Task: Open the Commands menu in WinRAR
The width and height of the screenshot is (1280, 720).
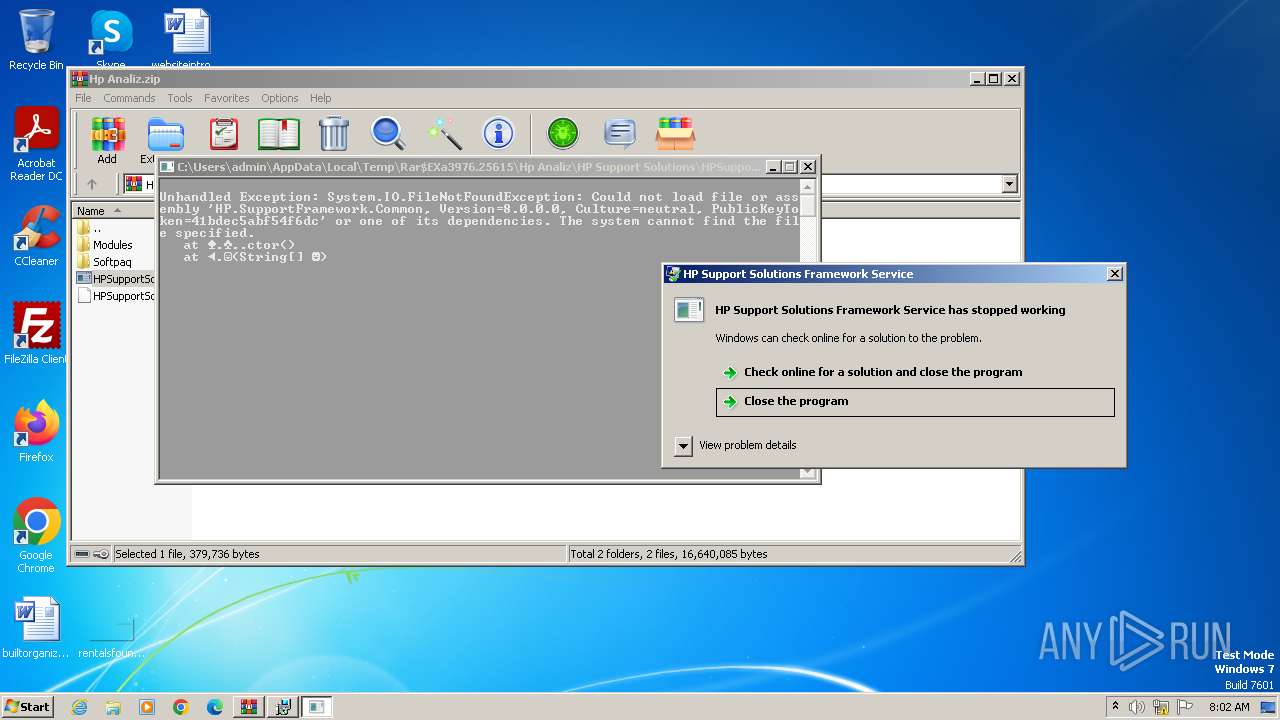Action: coord(129,98)
